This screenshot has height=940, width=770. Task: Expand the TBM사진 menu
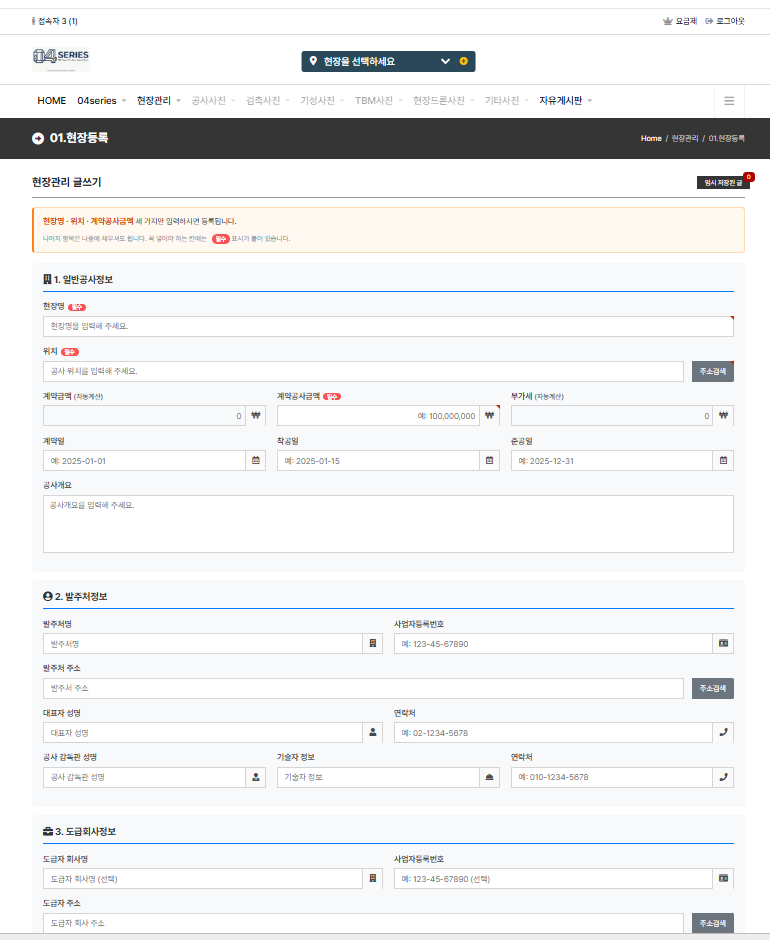tap(378, 101)
